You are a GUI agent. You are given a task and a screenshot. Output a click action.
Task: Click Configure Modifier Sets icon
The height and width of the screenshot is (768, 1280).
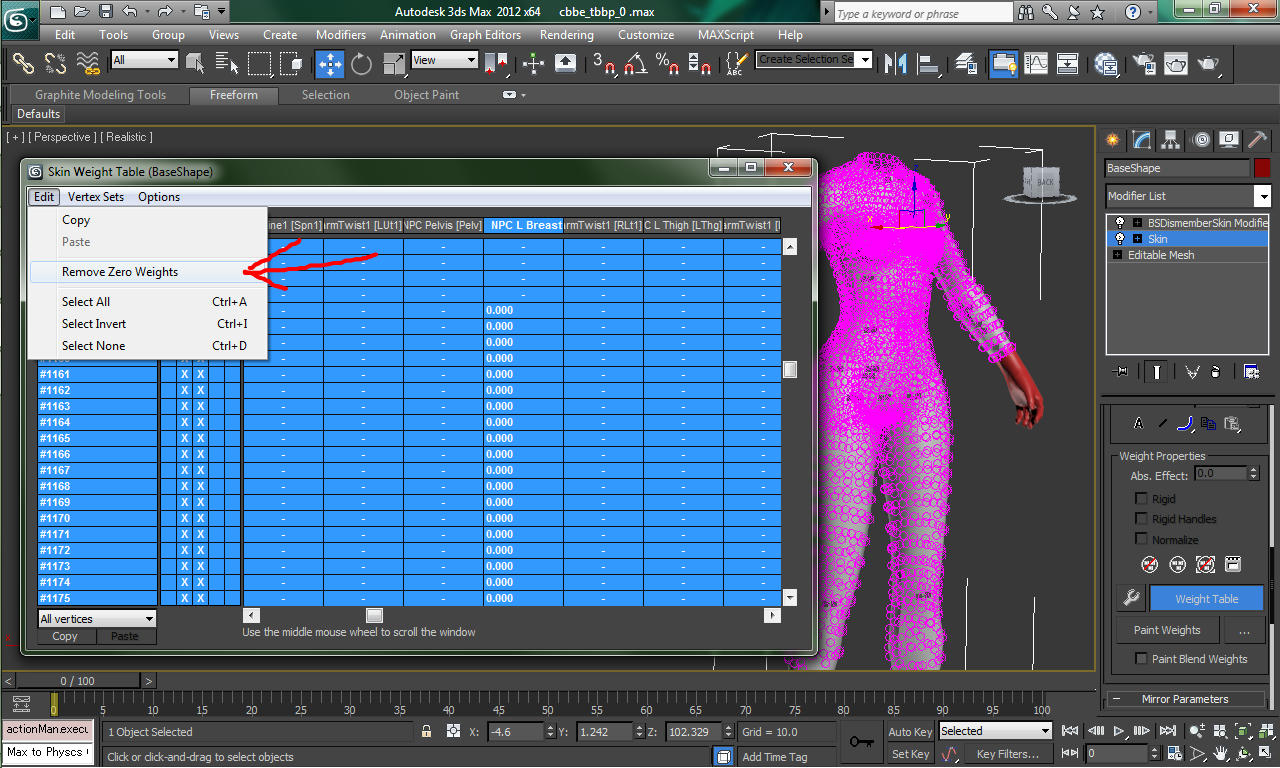tap(1251, 371)
